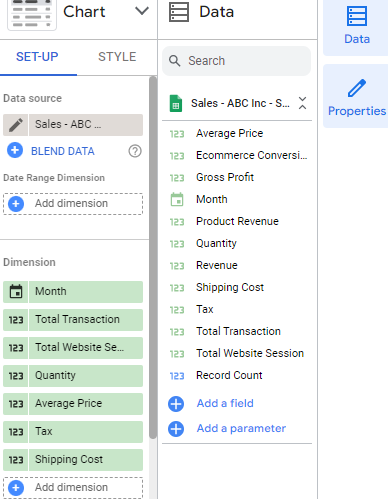
Task: Click the 123 icon beside Product Revenue field
Action: (x=177, y=222)
